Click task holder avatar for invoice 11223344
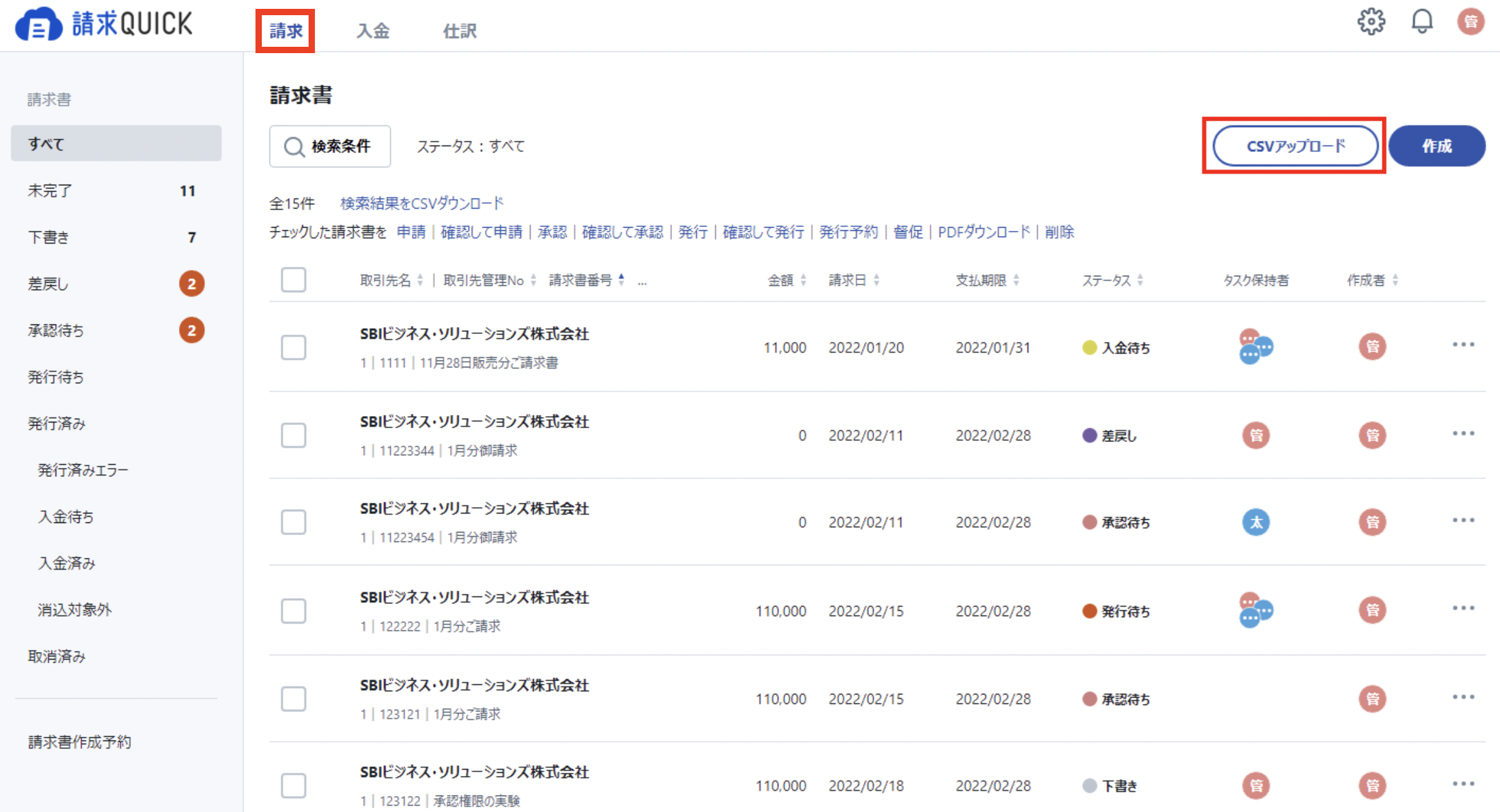Screen dimensions: 1500x812 [1256, 435]
